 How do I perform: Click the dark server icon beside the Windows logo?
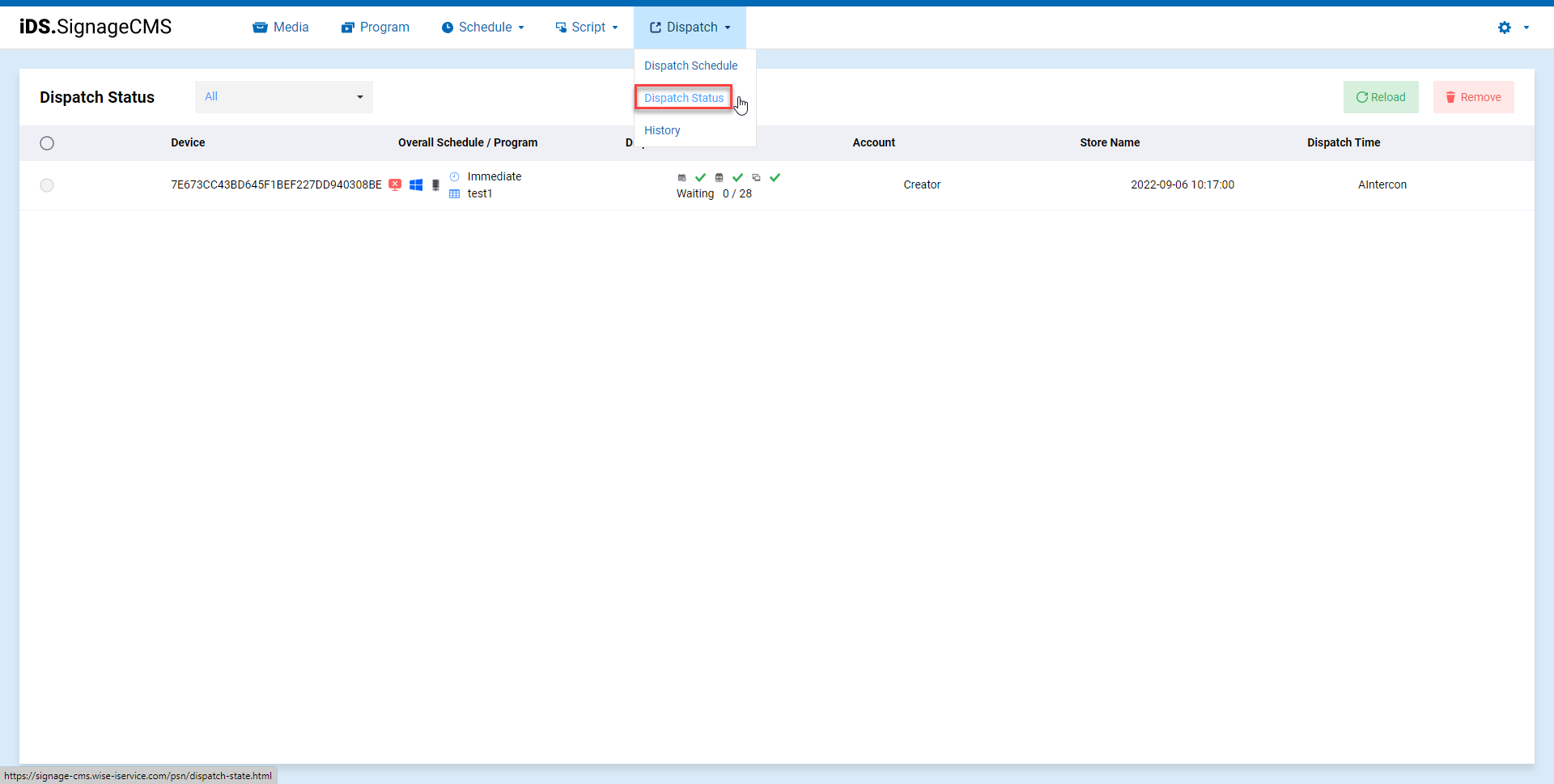pos(435,185)
